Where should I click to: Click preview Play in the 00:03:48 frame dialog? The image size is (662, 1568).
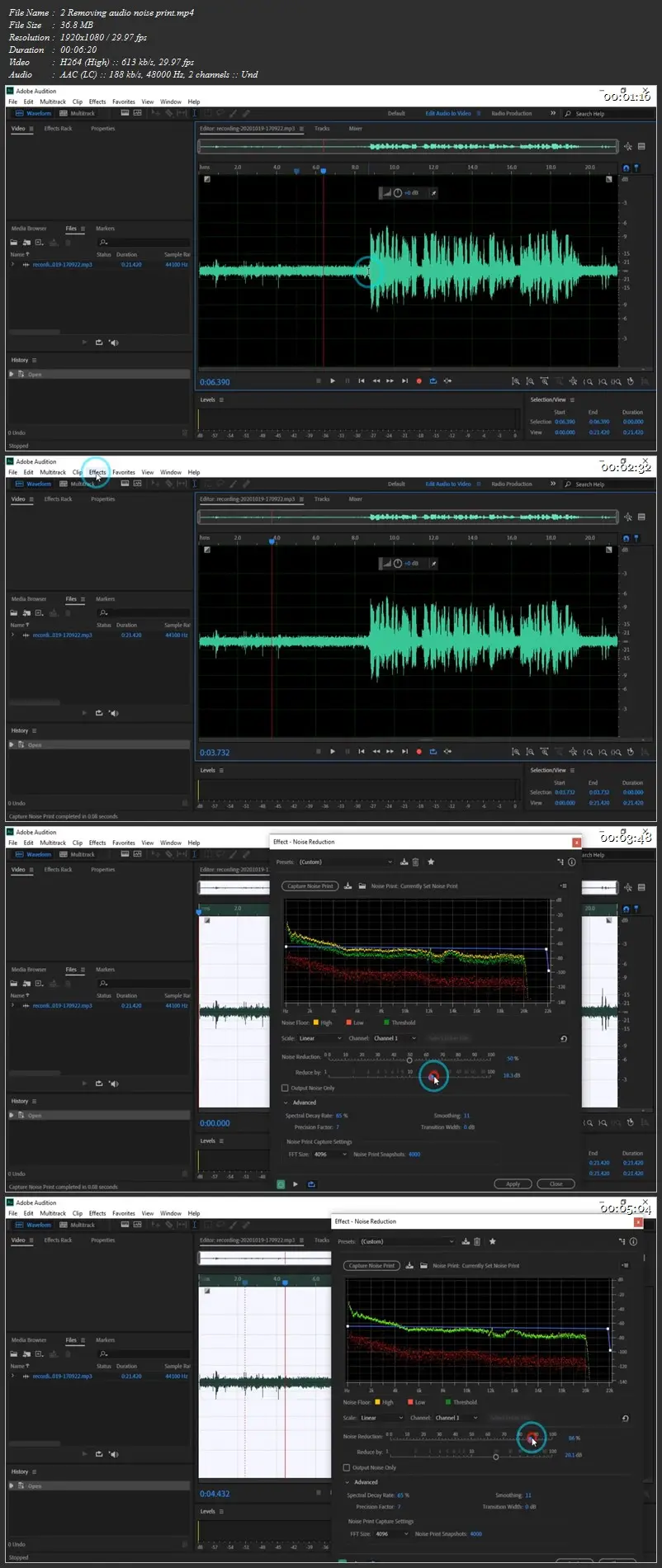point(296,1184)
